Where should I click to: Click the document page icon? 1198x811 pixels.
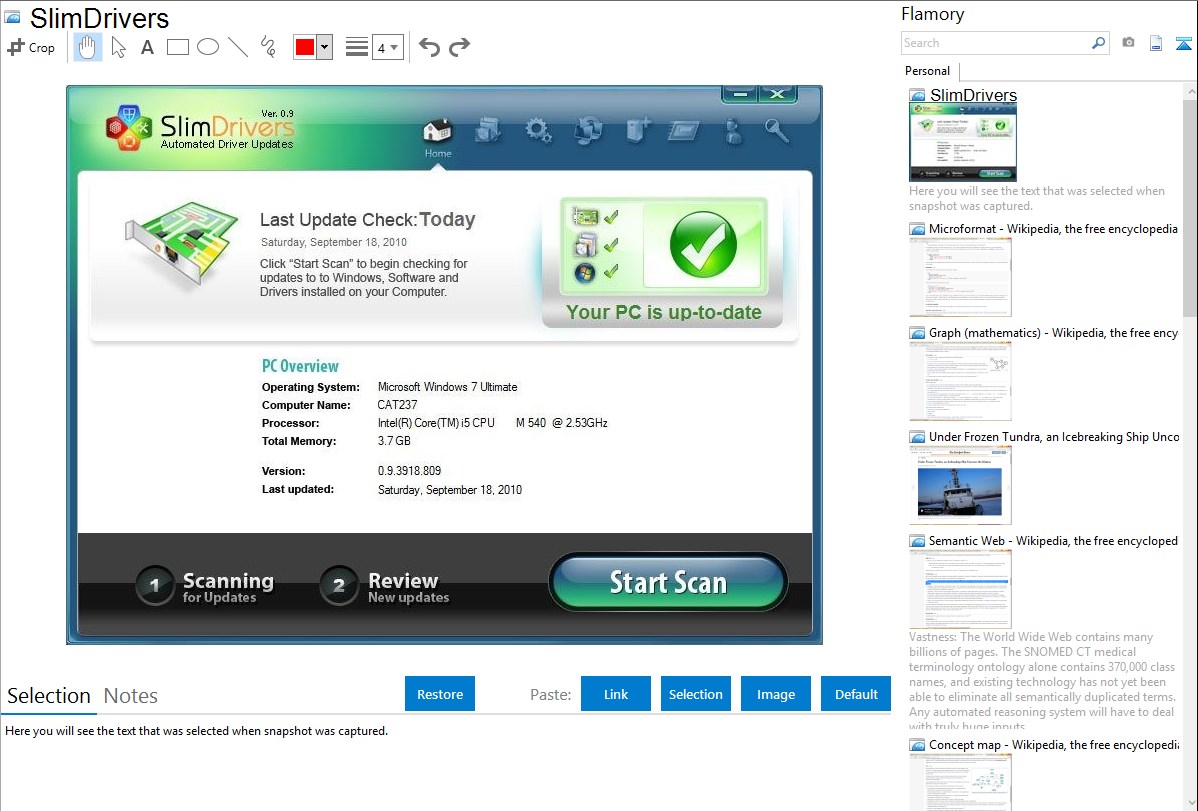[1156, 43]
